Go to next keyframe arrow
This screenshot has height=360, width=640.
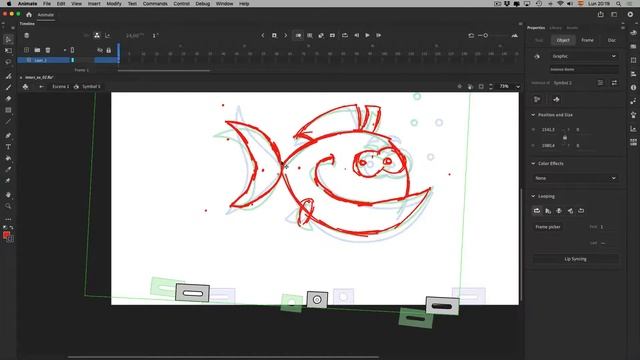pos(286,36)
